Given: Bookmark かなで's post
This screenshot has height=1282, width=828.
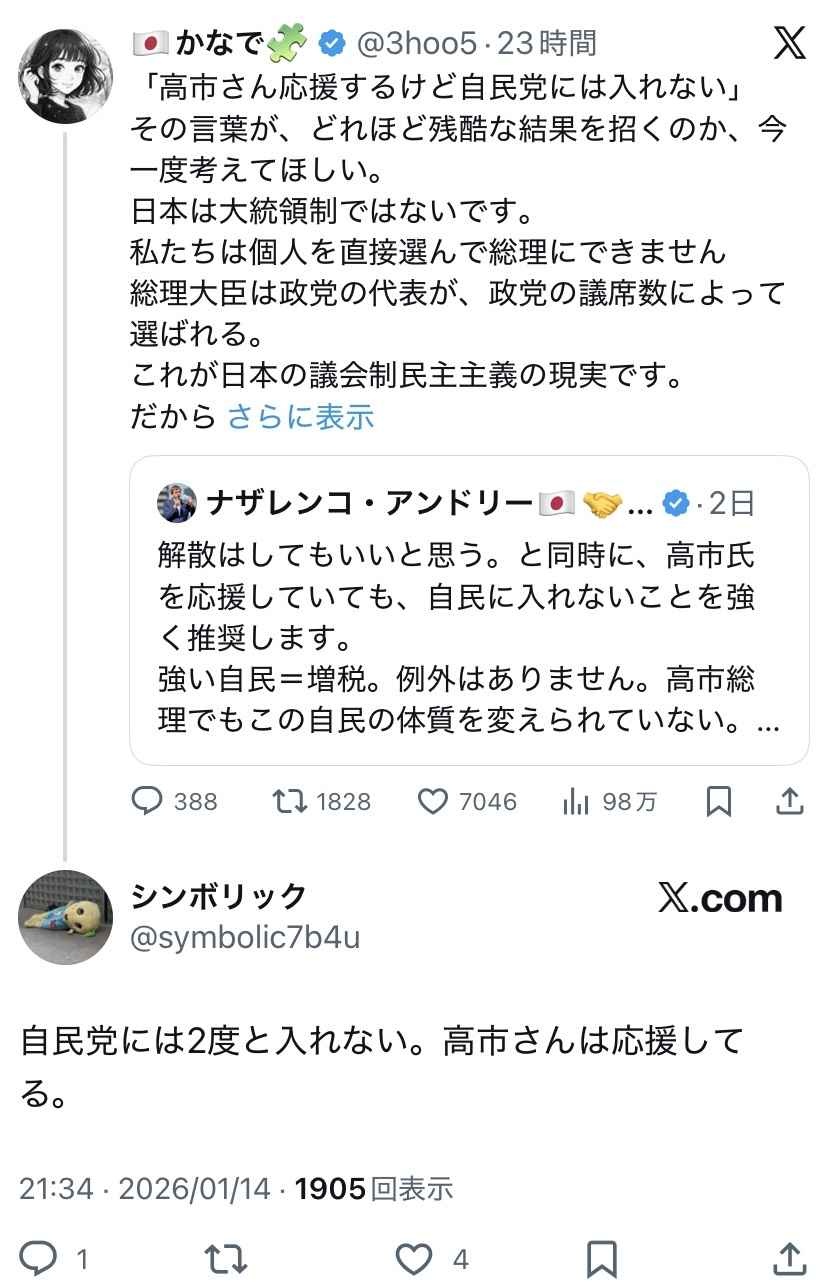Looking at the screenshot, I should click(x=719, y=801).
